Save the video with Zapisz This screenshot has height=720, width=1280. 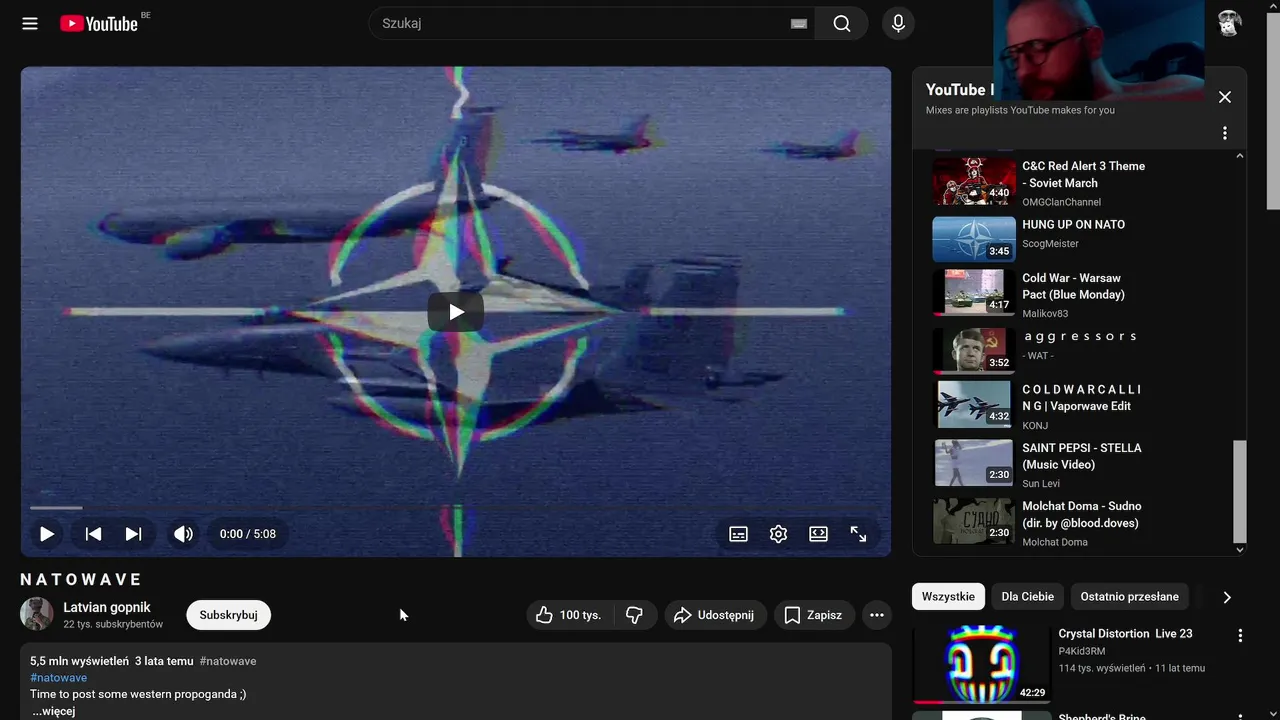(x=814, y=615)
